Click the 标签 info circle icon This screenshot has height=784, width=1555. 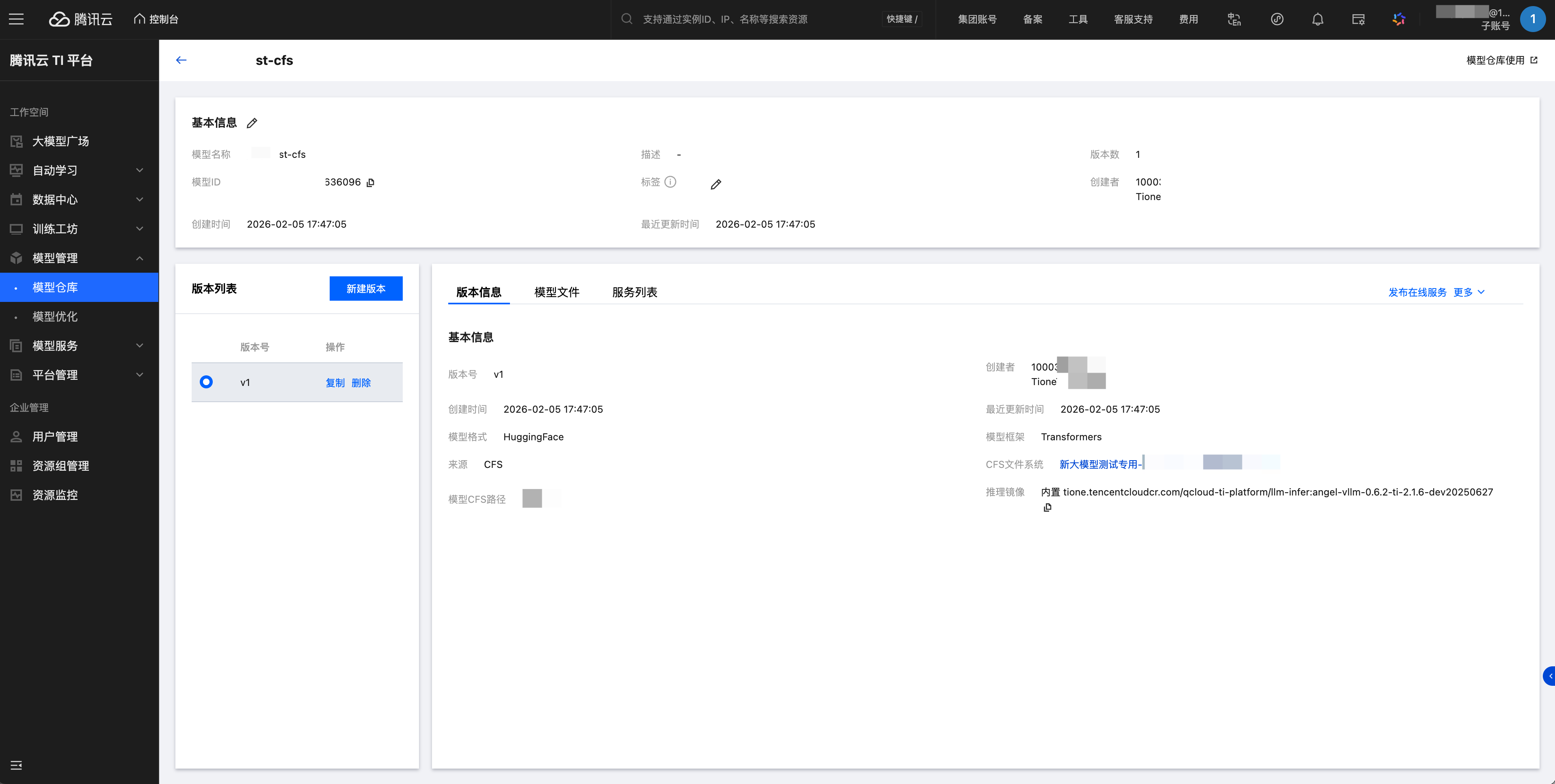[670, 182]
